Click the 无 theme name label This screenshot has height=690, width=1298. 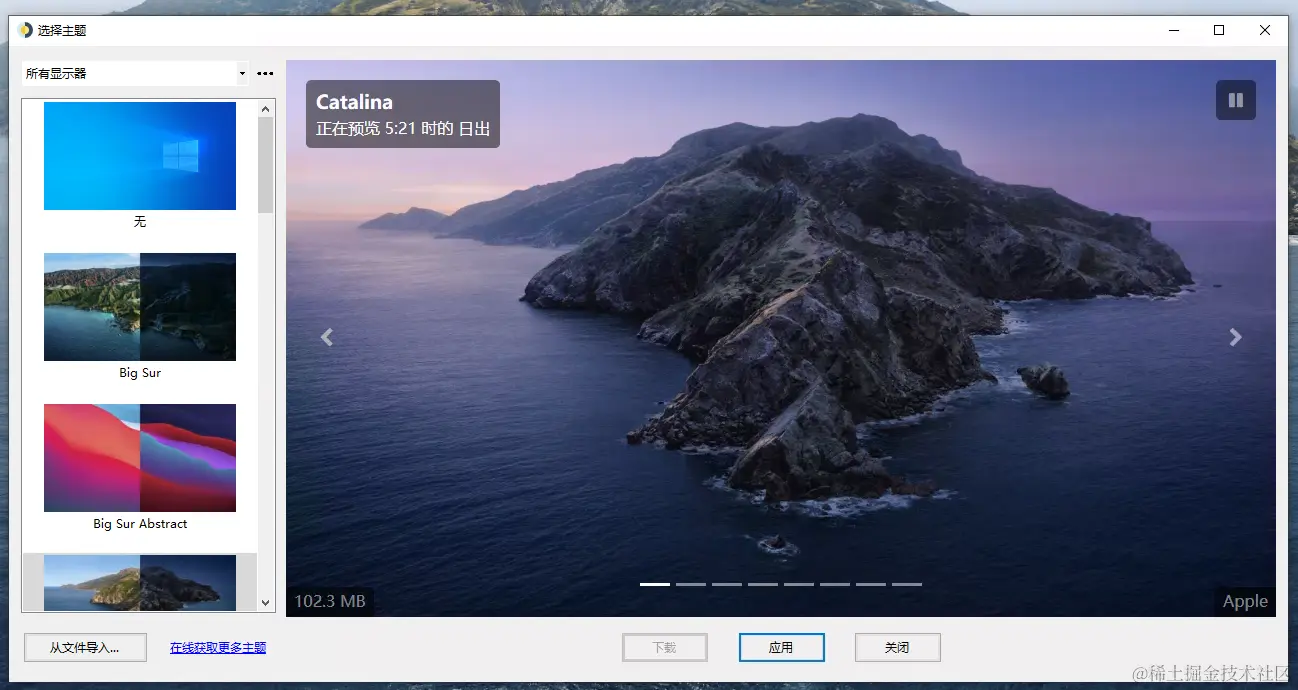pyautogui.click(x=140, y=222)
